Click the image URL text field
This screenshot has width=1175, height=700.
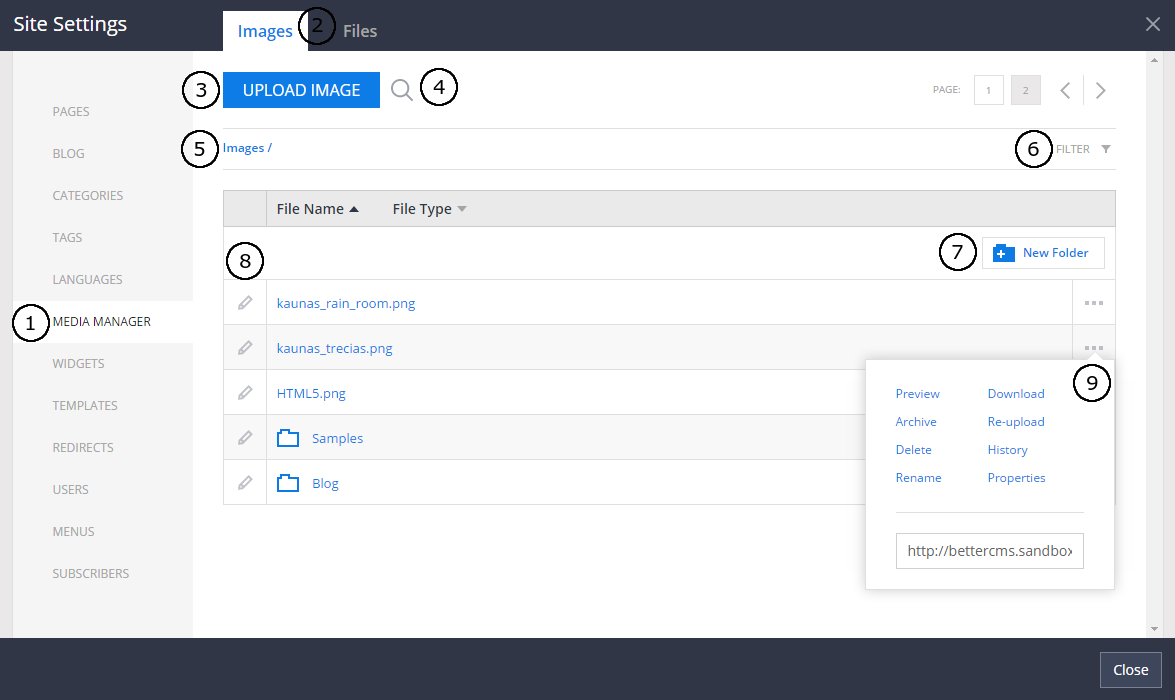coord(989,550)
